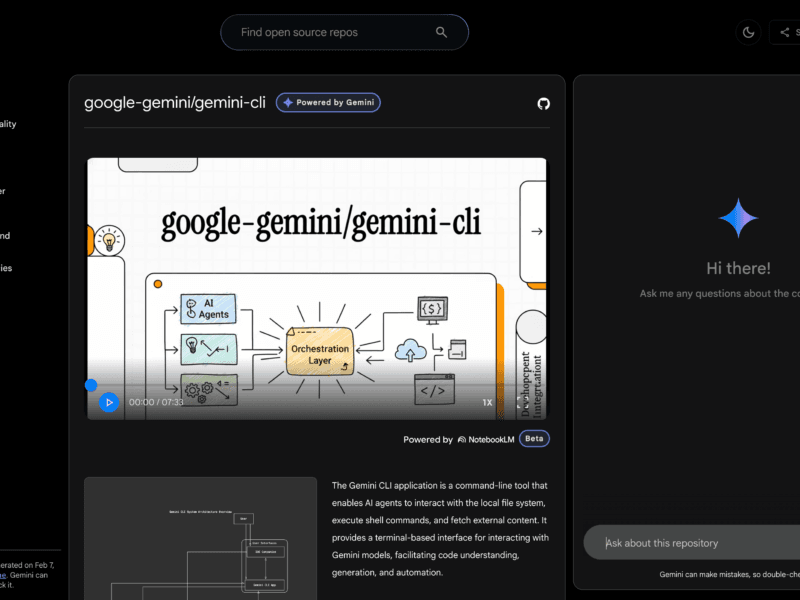Select the sidebar entry ending in 'ality'

7,124
